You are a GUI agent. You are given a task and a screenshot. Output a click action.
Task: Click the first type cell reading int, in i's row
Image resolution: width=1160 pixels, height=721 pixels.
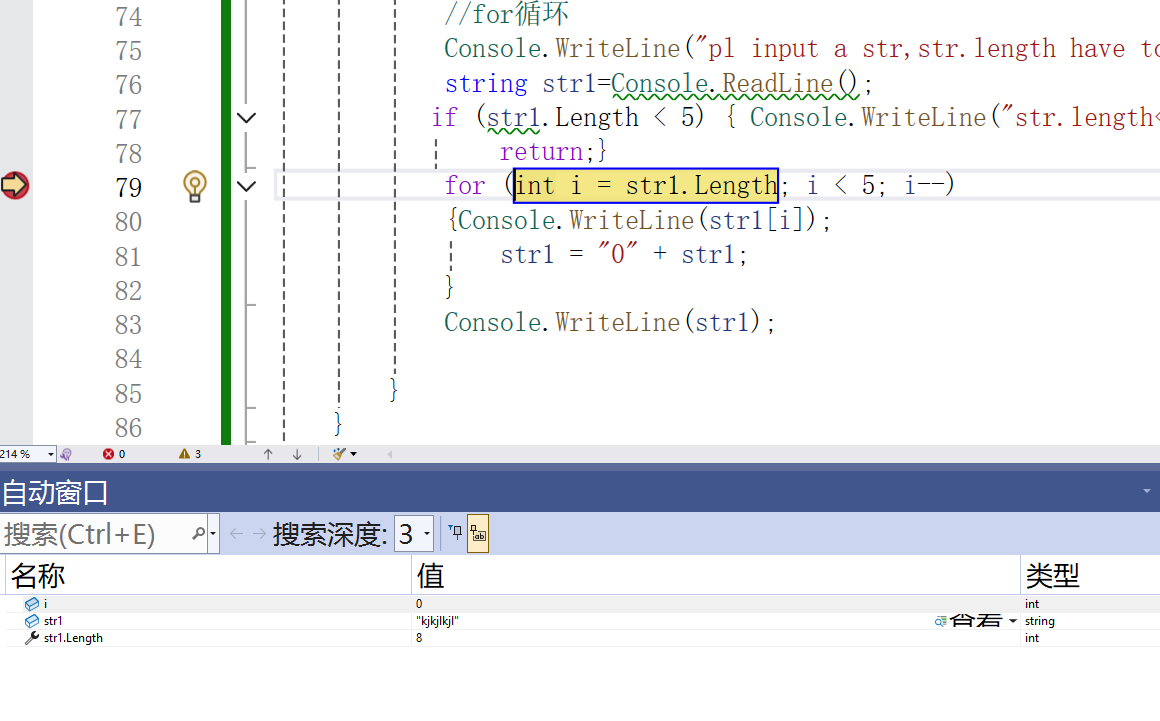point(1032,604)
